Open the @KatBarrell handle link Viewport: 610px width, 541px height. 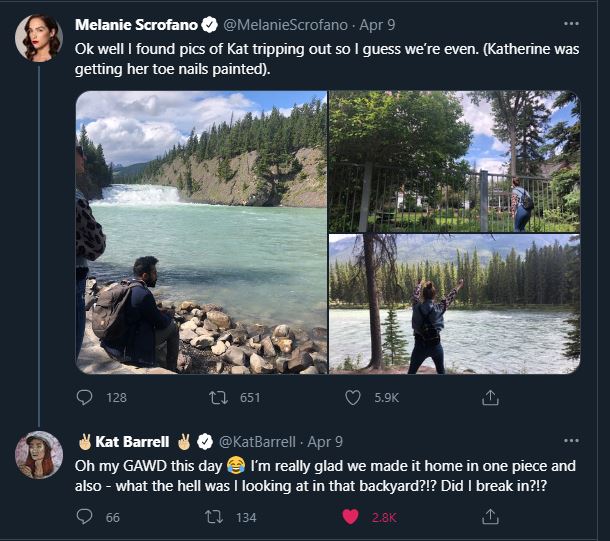257,441
